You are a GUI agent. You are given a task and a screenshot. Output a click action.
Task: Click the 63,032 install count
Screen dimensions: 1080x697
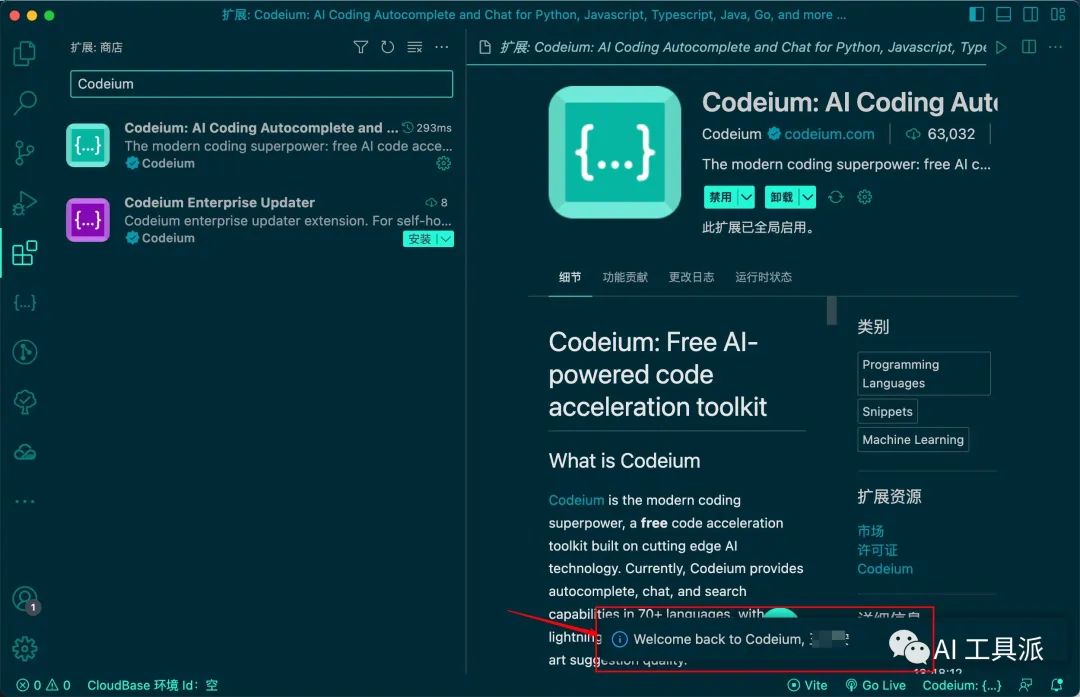[940, 134]
